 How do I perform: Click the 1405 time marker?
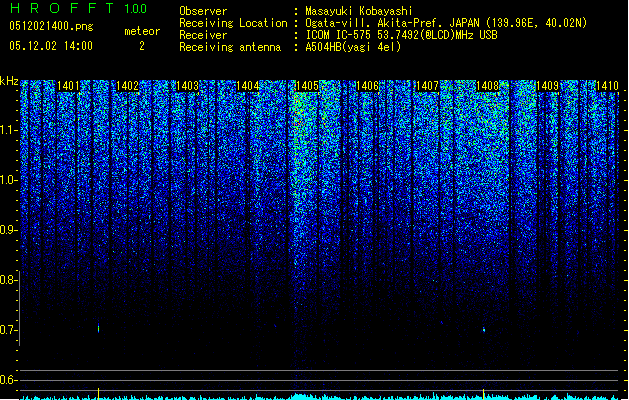(307, 86)
